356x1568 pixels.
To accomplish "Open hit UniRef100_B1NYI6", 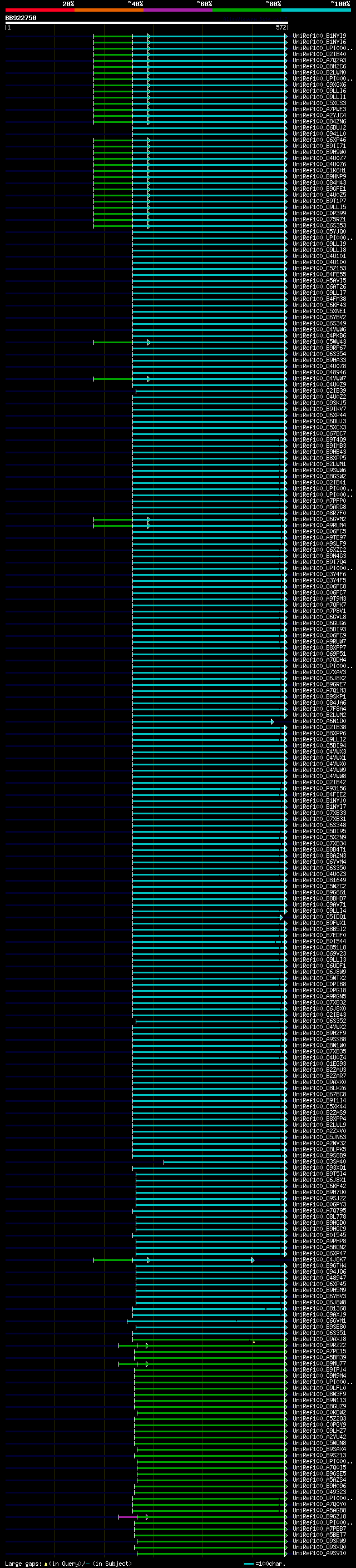I will pyautogui.click(x=319, y=42).
